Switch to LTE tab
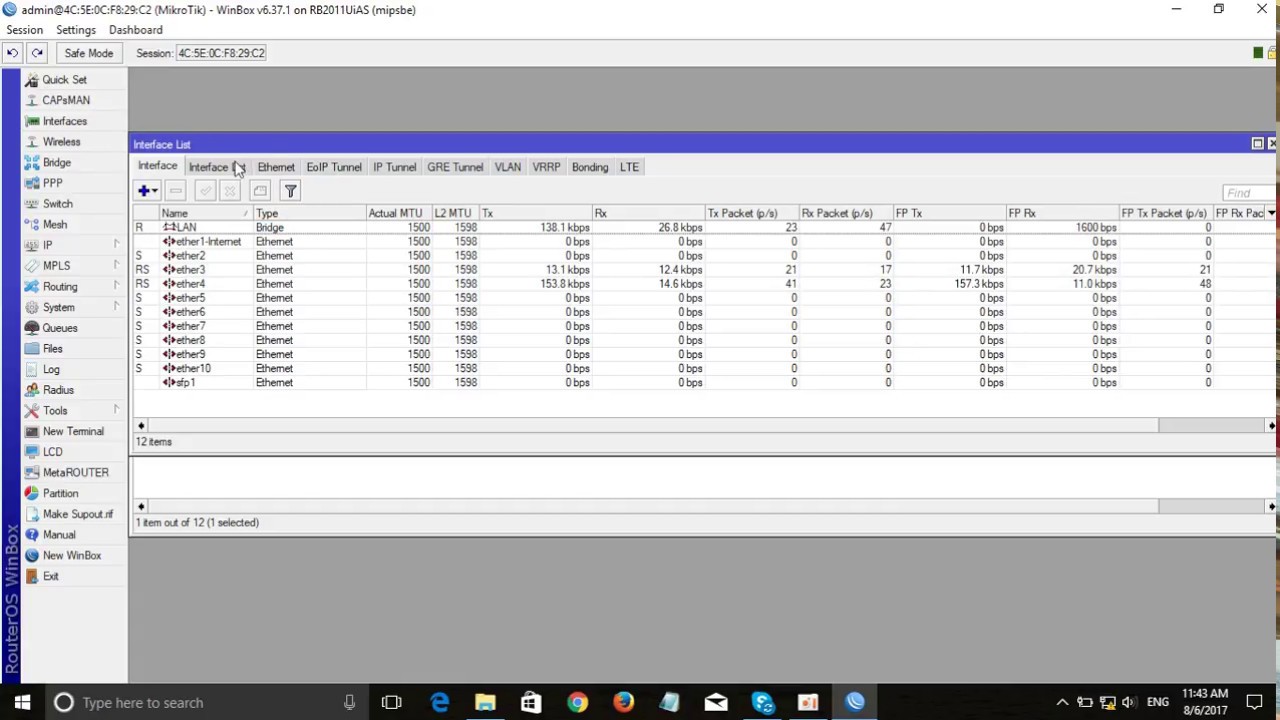1280x720 pixels. (629, 167)
